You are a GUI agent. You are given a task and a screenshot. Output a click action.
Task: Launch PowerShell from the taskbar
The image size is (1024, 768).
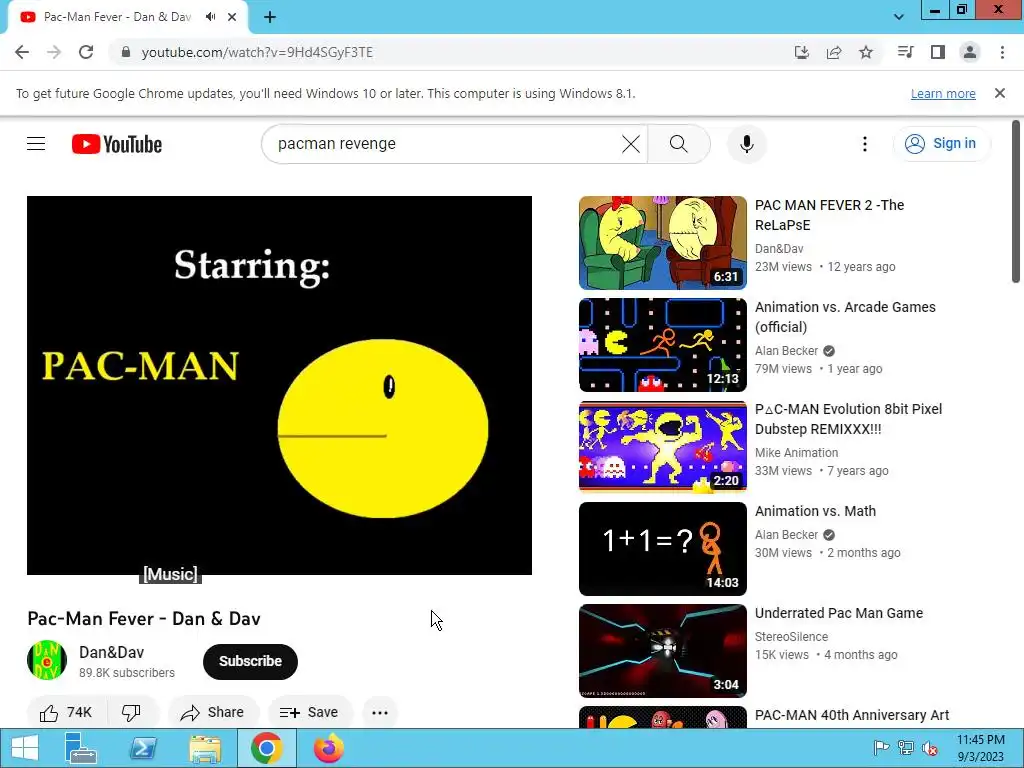pos(143,748)
